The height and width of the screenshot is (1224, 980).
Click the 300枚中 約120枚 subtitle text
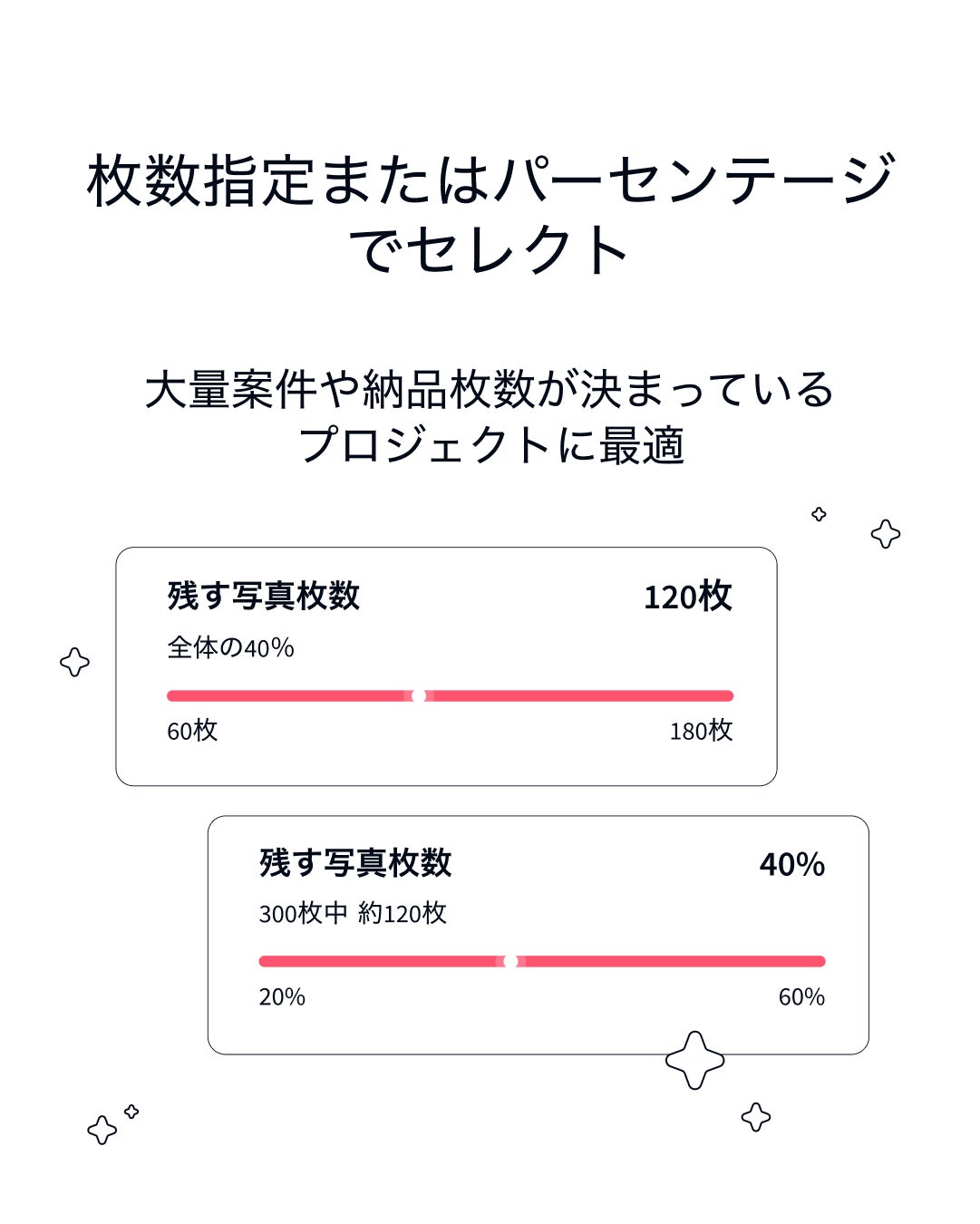coord(353,913)
